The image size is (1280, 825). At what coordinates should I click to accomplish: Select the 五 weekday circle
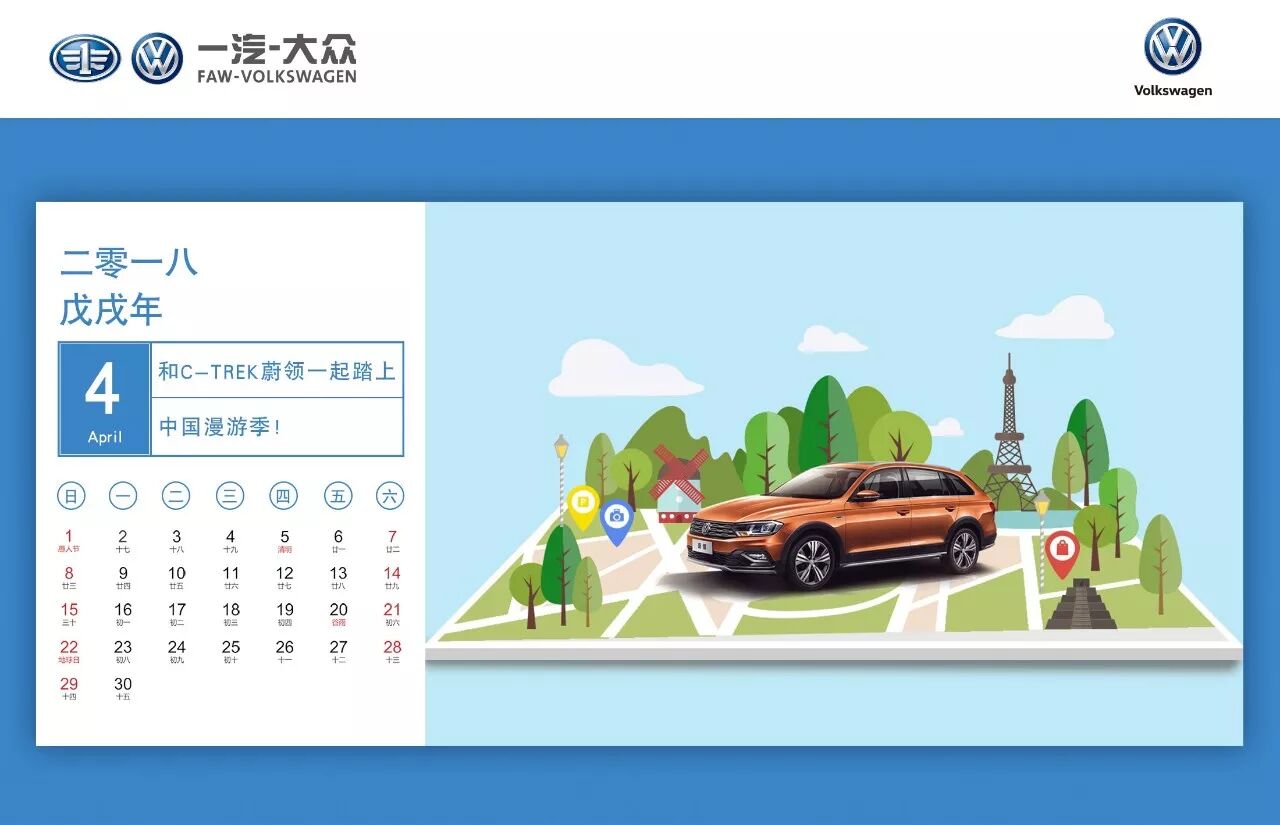click(338, 495)
